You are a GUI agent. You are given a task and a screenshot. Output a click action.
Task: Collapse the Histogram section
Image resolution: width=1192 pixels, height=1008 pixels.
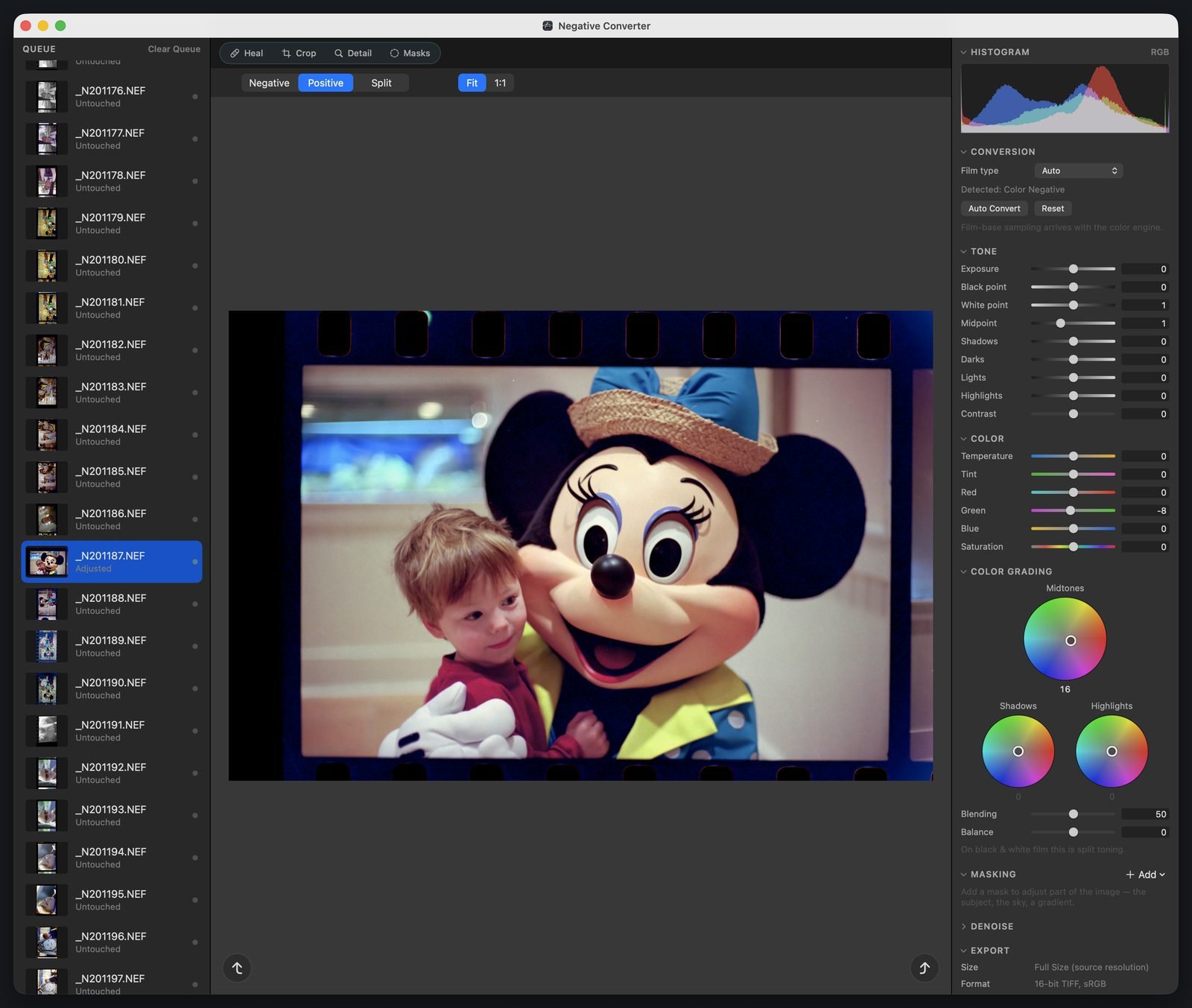(963, 52)
